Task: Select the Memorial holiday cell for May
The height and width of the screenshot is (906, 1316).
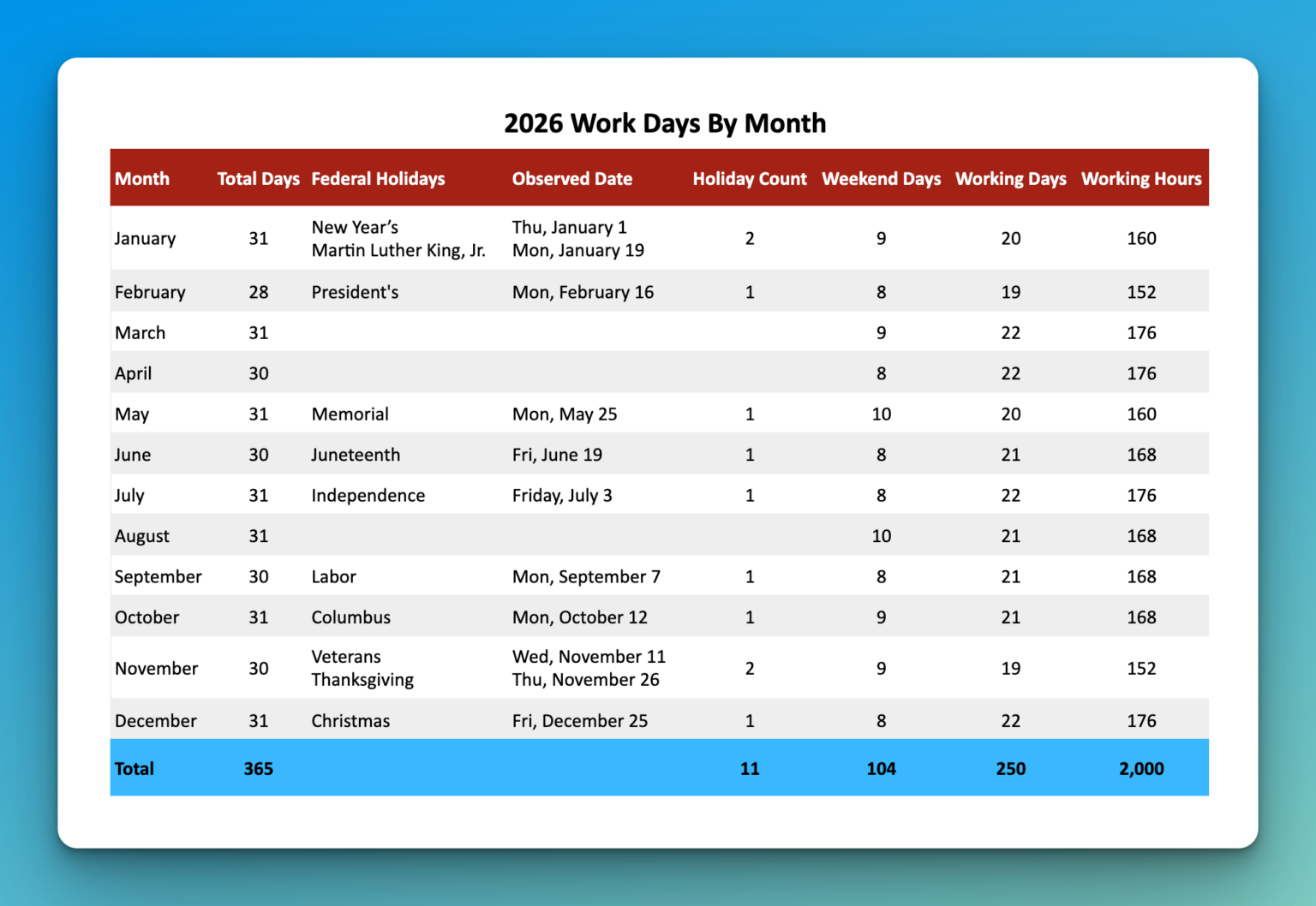Action: 350,414
